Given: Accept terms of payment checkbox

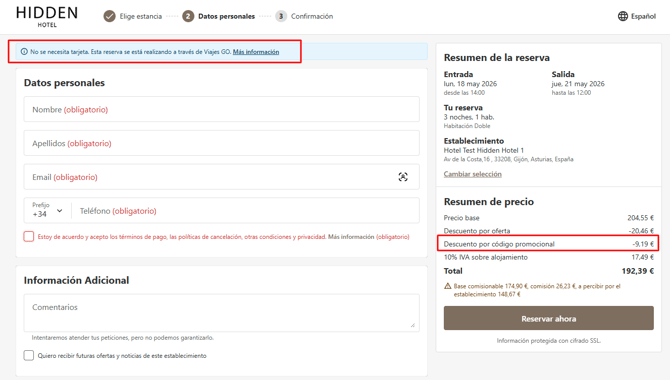Looking at the screenshot, I should (x=29, y=236).
